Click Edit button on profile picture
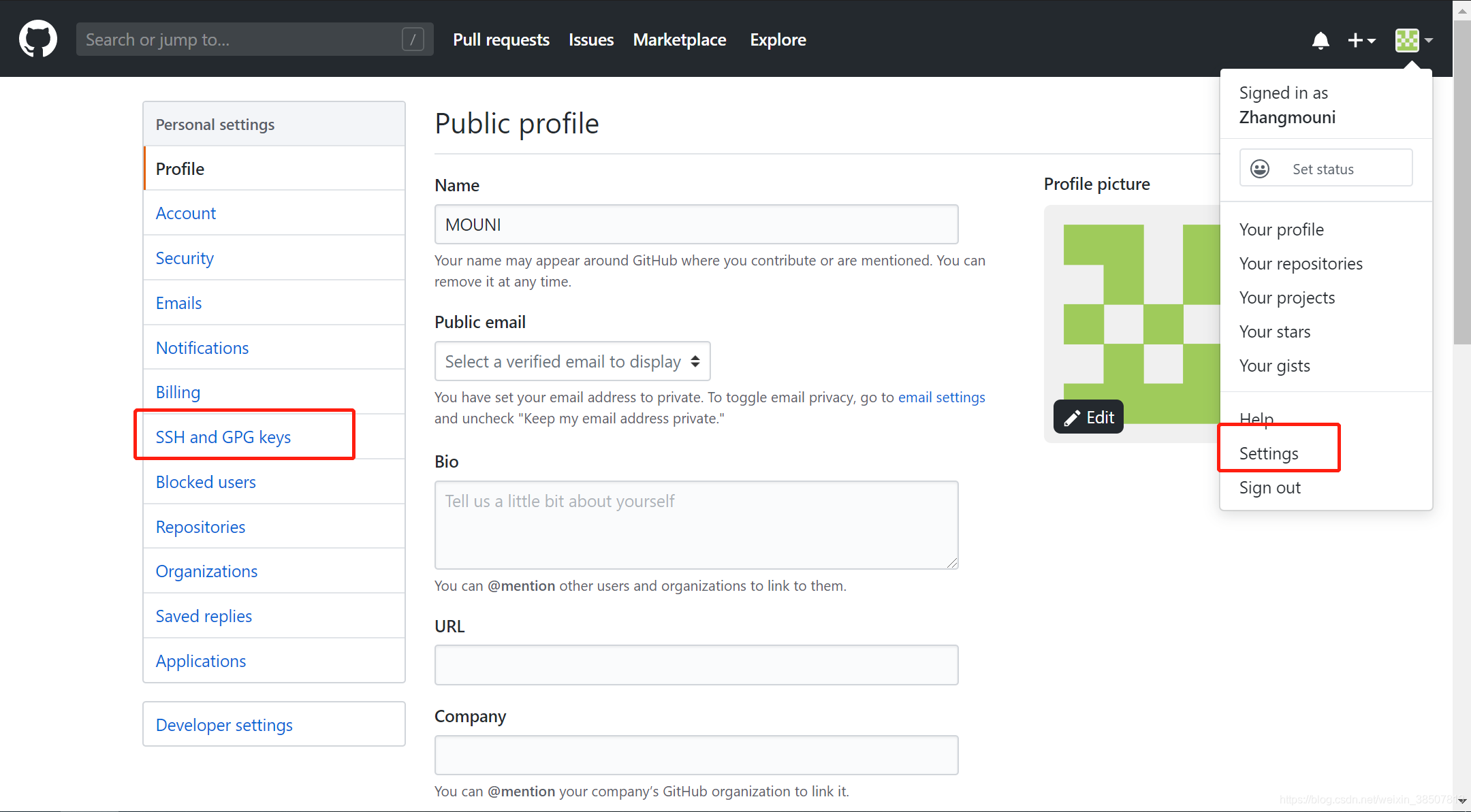This screenshot has height=812, width=1471. [1088, 417]
